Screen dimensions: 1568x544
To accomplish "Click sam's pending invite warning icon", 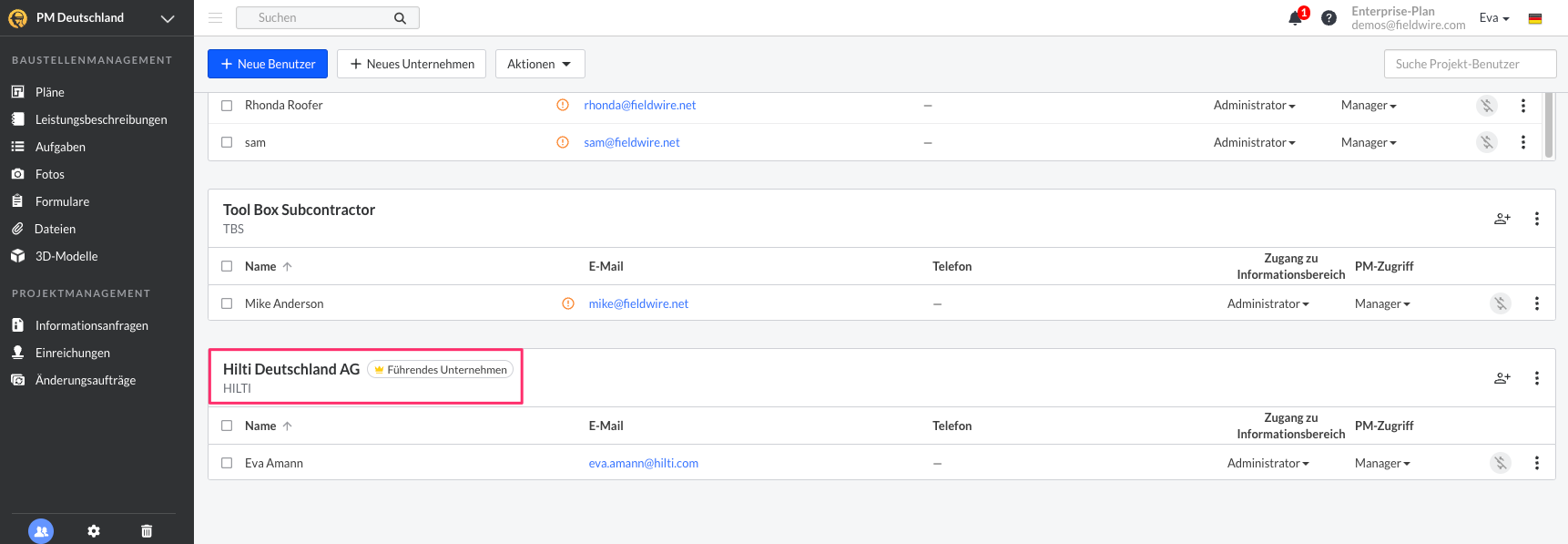I will click(x=563, y=142).
